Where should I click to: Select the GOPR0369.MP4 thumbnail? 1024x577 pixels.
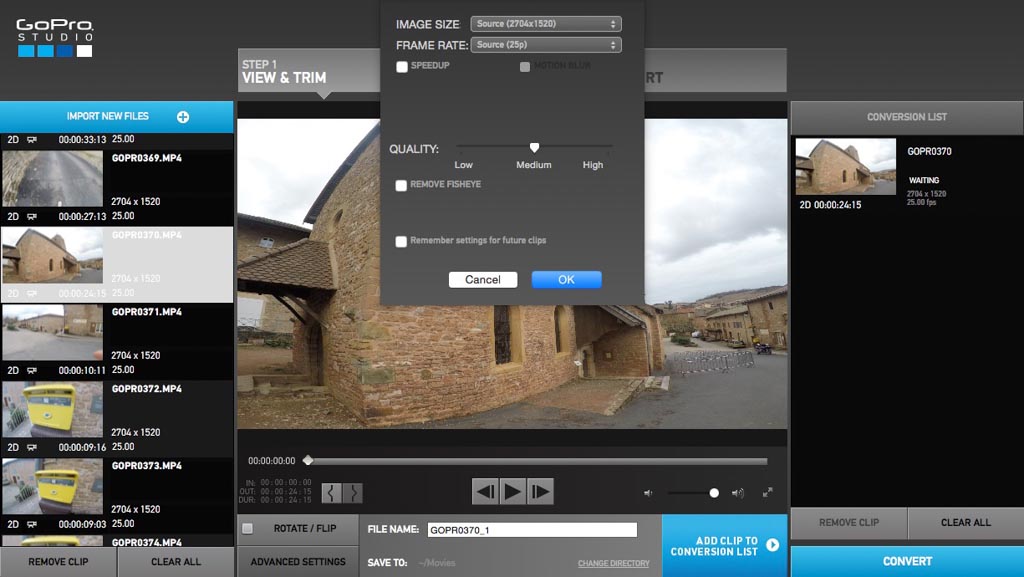tap(52, 179)
